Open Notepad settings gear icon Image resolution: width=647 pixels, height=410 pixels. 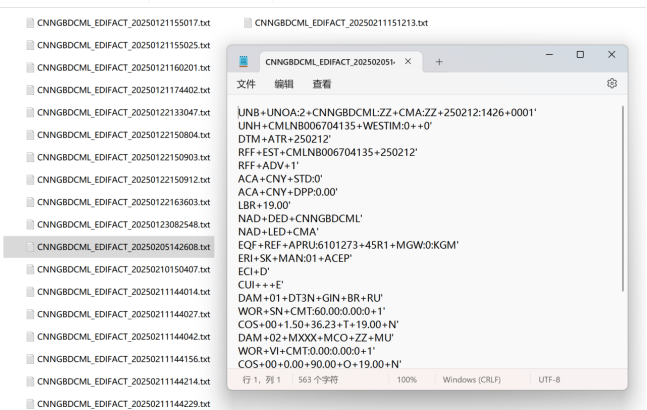(x=611, y=85)
